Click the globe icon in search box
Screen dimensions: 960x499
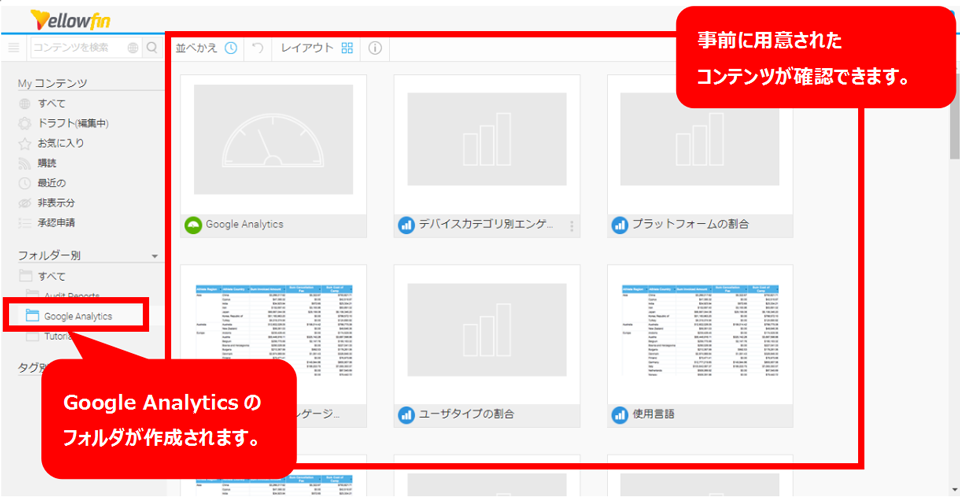click(x=133, y=48)
